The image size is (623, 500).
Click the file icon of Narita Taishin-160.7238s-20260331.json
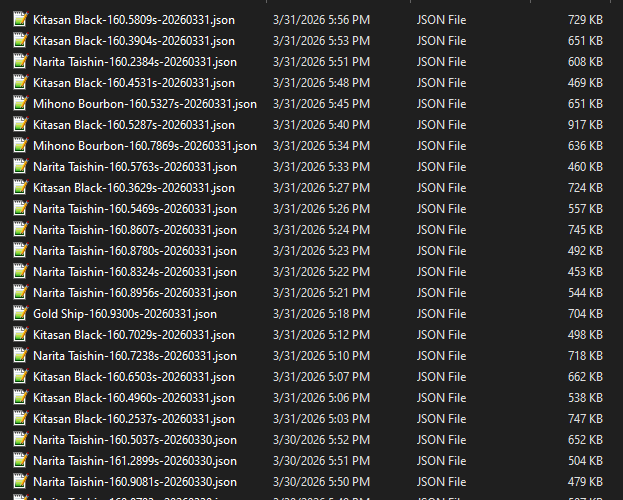(x=21, y=356)
